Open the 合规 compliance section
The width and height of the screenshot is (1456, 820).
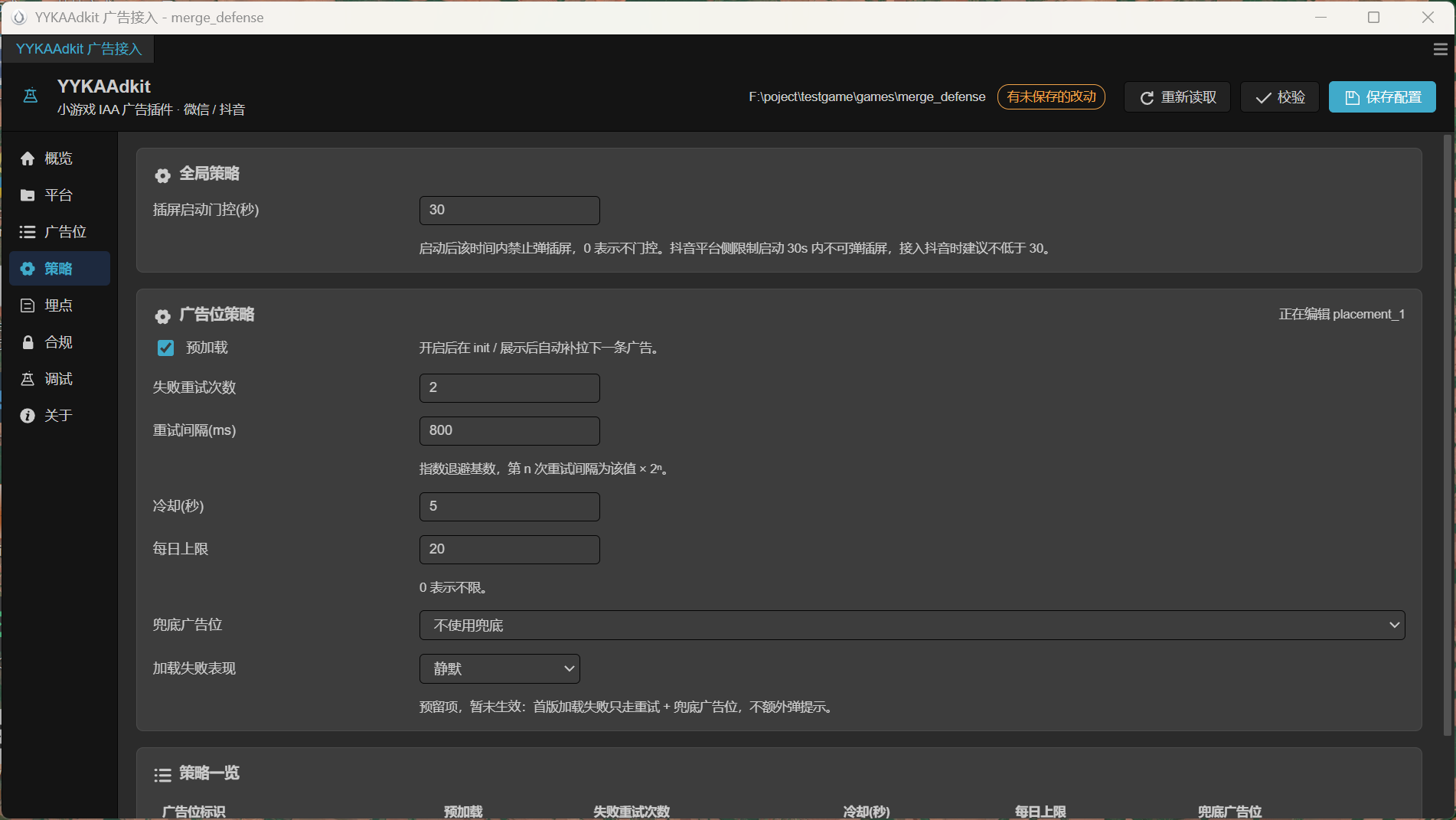click(60, 342)
